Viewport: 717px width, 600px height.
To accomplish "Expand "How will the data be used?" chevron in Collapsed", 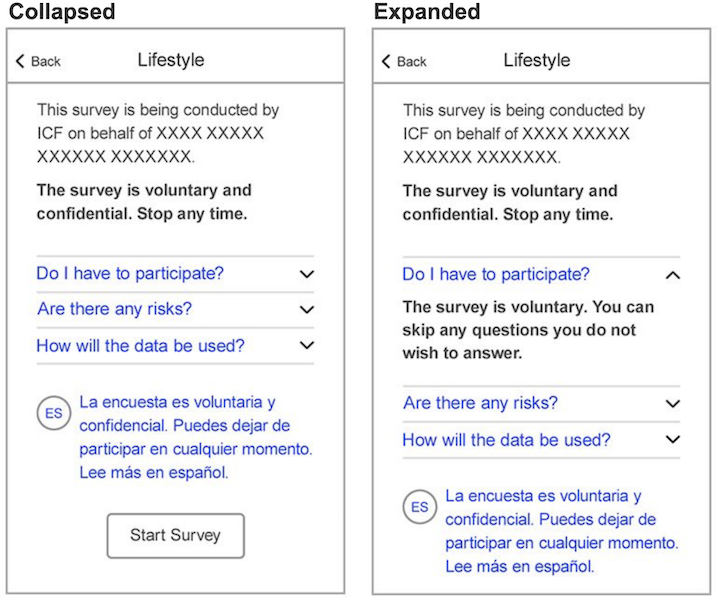I will 306,346.
